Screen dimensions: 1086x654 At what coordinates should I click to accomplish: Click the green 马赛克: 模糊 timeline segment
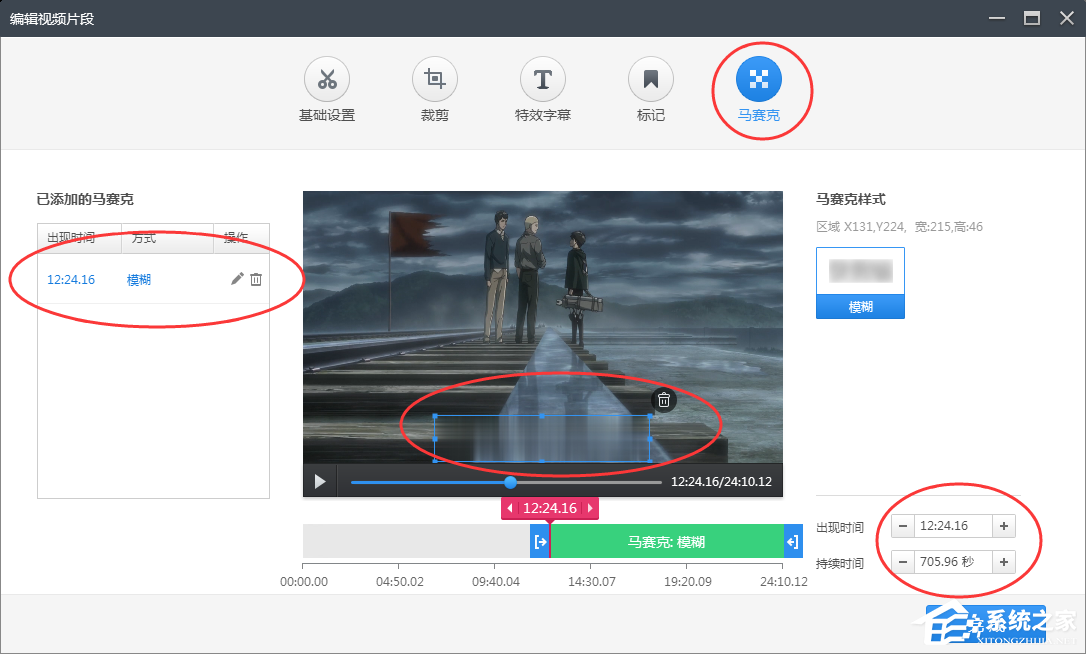pyautogui.click(x=668, y=541)
